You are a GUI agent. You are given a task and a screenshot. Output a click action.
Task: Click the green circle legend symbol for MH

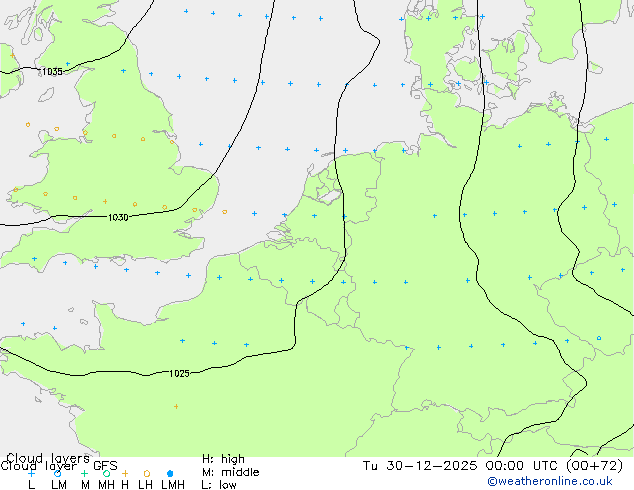(x=106, y=473)
